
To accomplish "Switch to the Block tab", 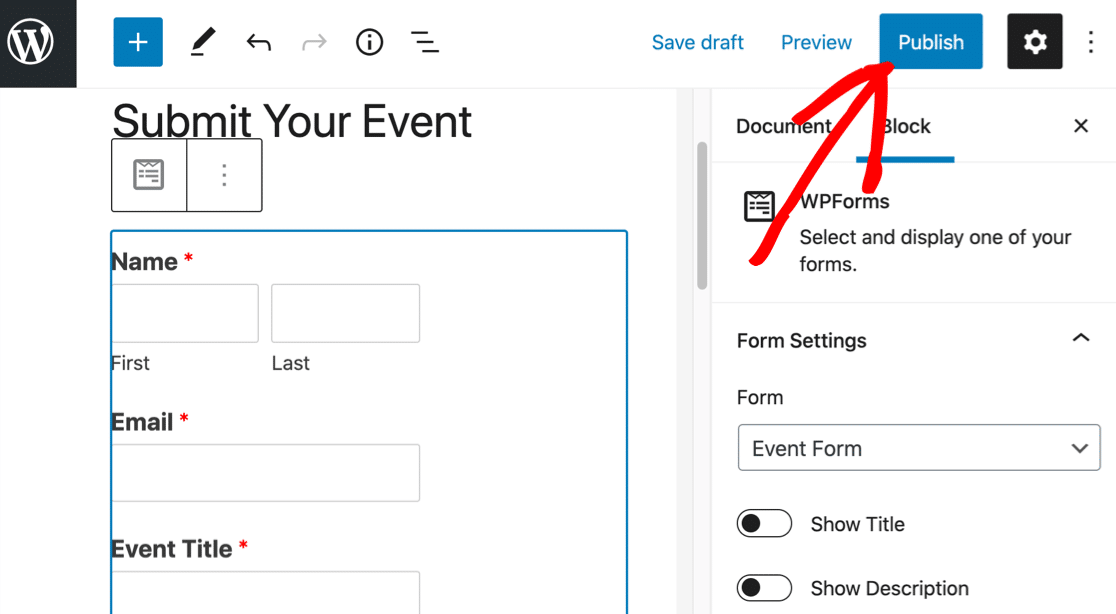I will point(905,127).
